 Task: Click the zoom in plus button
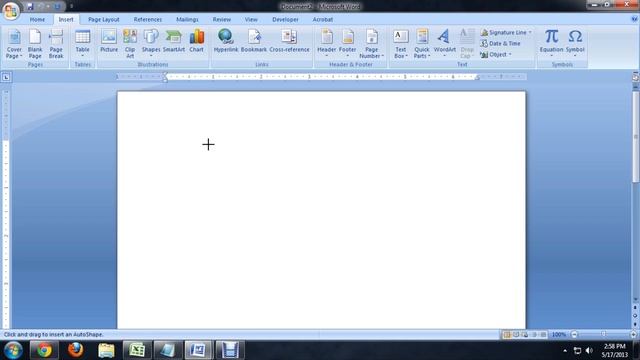(x=633, y=335)
